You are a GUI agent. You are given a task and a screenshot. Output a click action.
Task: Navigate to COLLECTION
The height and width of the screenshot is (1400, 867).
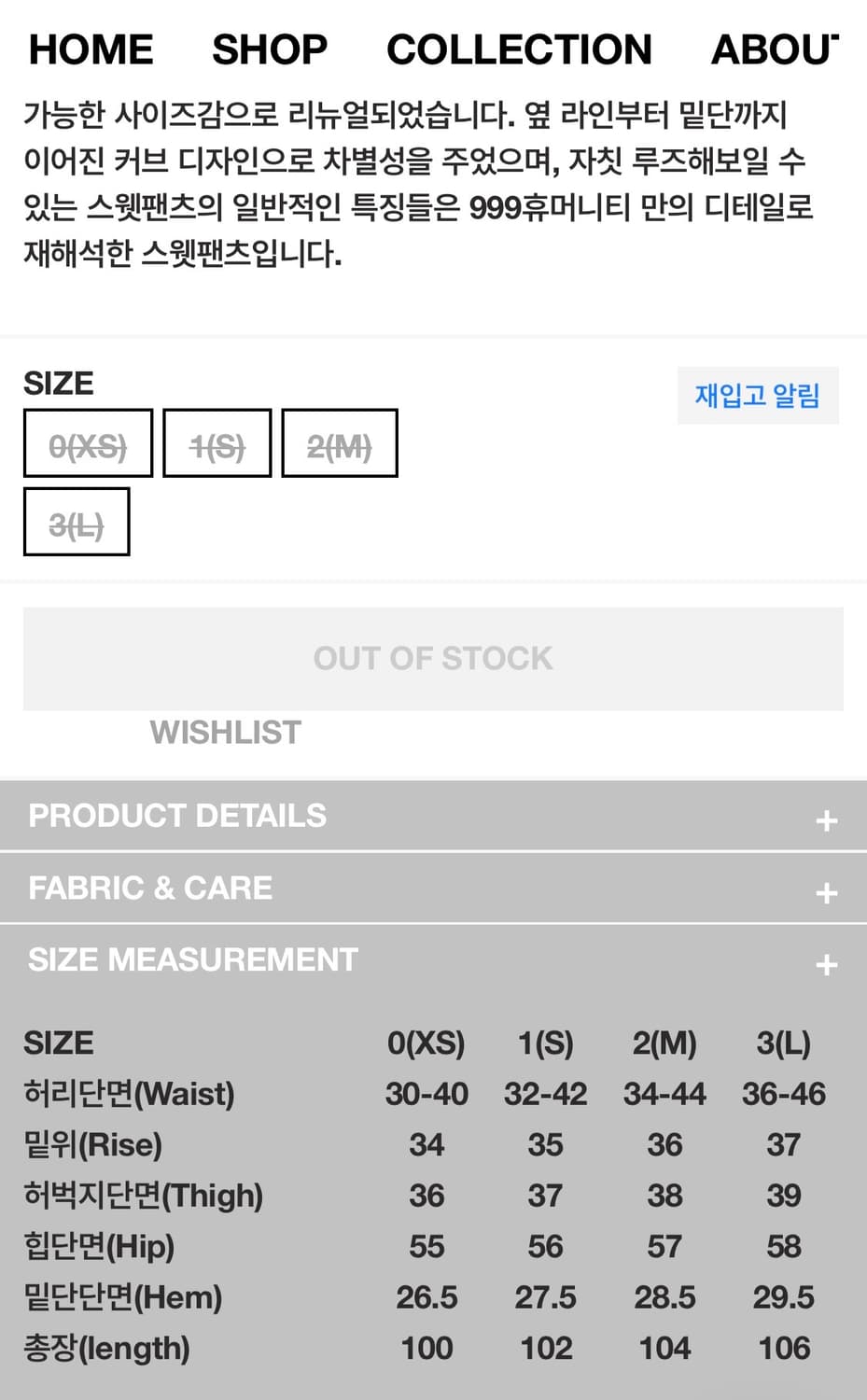tap(519, 49)
